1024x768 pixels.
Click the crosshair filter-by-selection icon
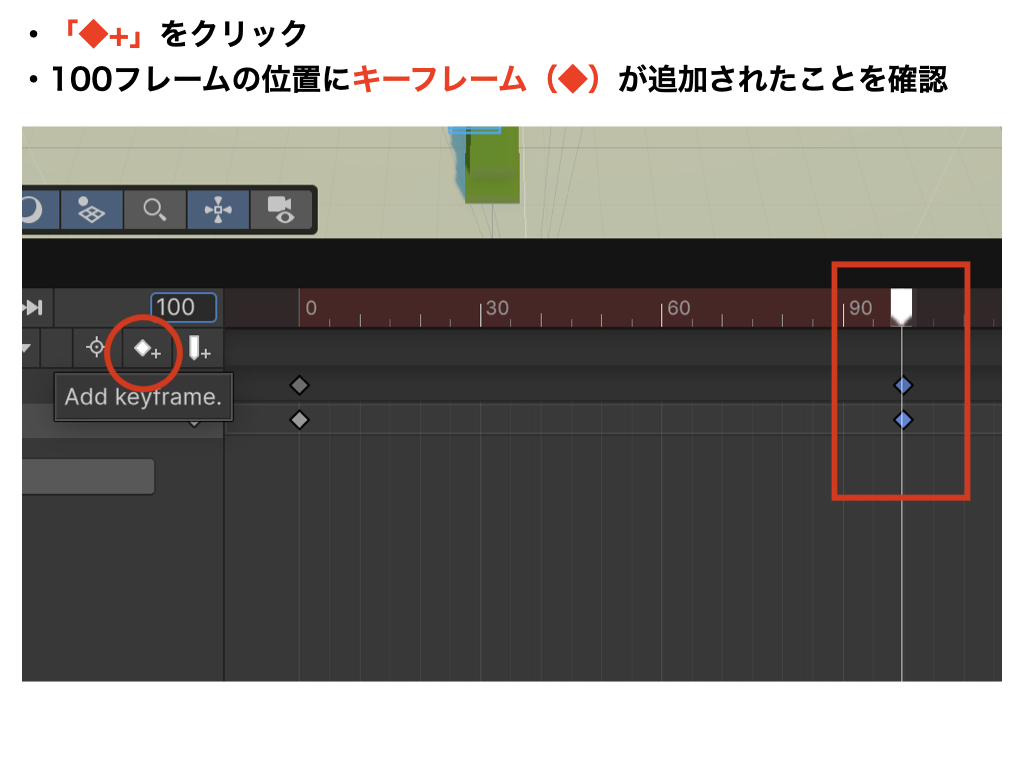(96, 349)
